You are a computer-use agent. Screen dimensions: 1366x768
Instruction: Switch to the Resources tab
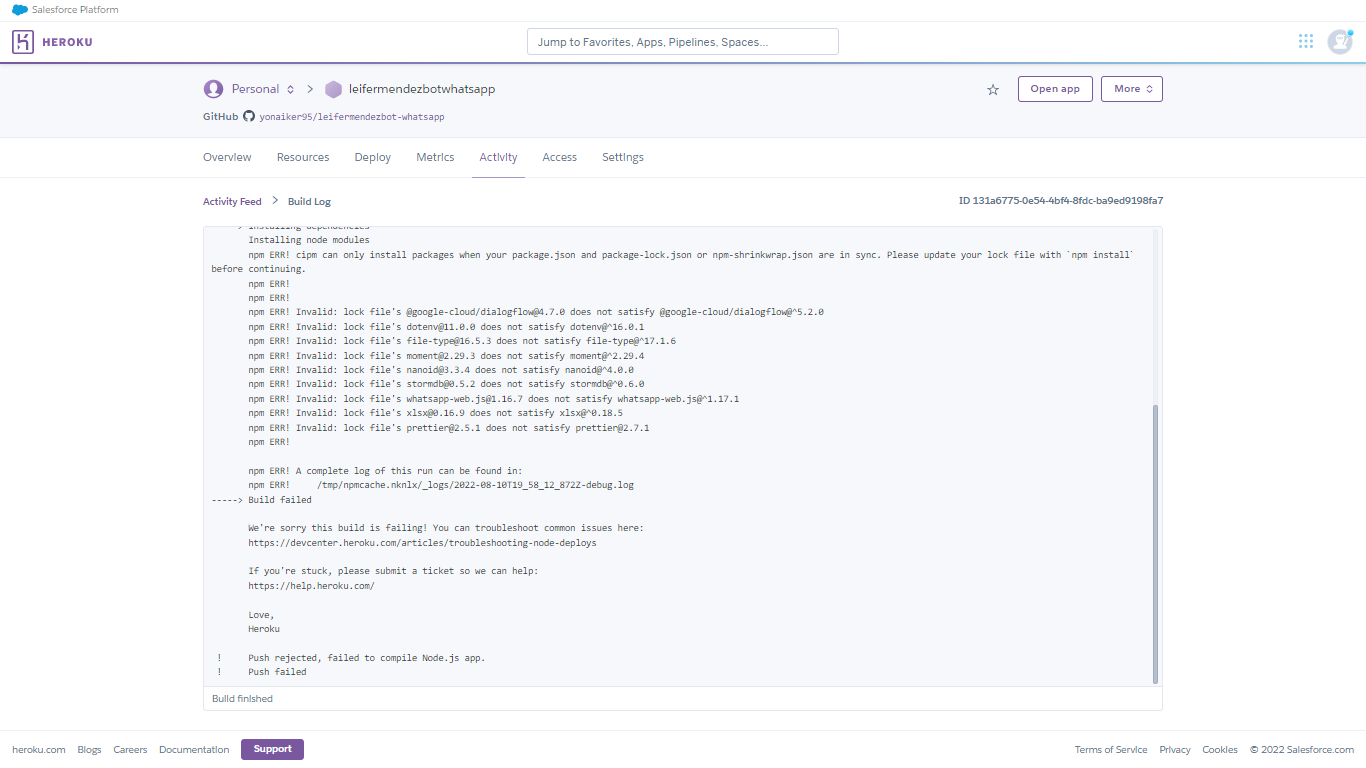[x=303, y=157]
